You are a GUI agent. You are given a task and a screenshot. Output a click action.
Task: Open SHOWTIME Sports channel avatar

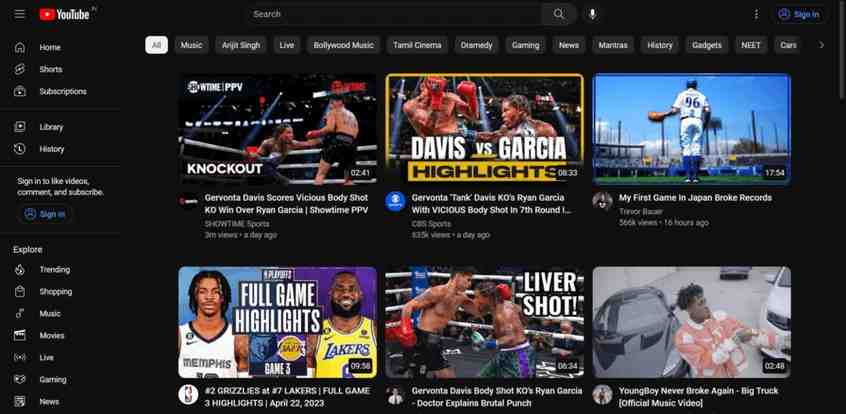[188, 201]
